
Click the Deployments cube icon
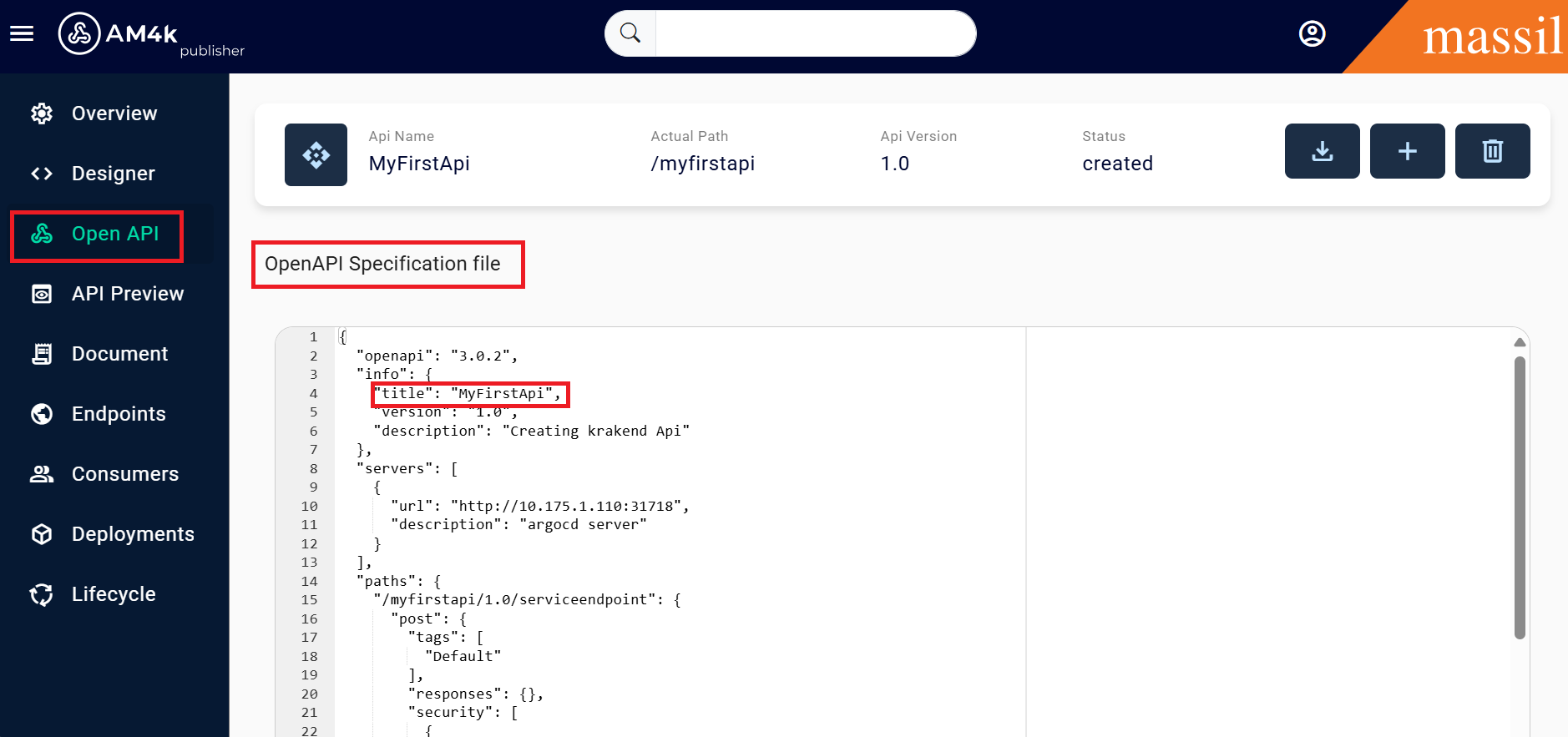pyautogui.click(x=42, y=534)
